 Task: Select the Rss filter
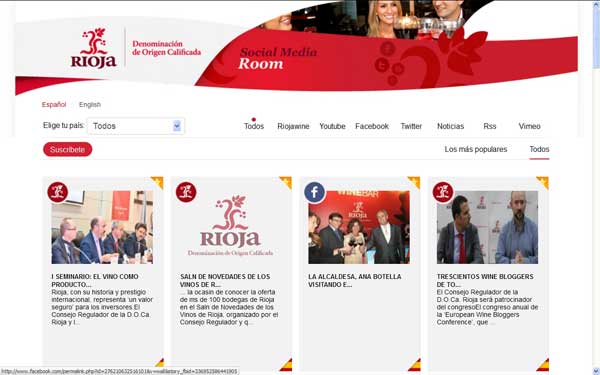coord(489,126)
